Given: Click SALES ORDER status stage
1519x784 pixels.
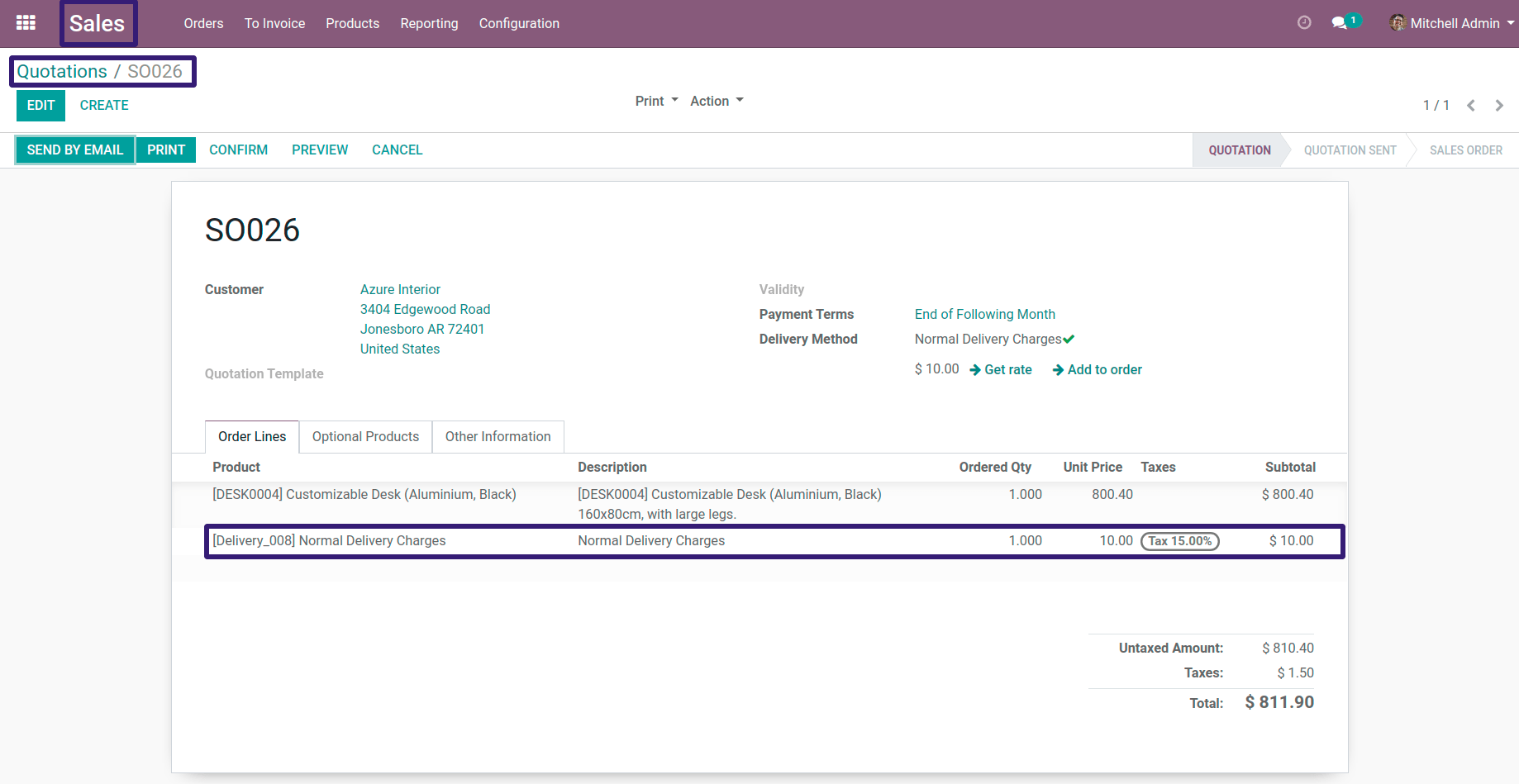Looking at the screenshot, I should pyautogui.click(x=1466, y=150).
